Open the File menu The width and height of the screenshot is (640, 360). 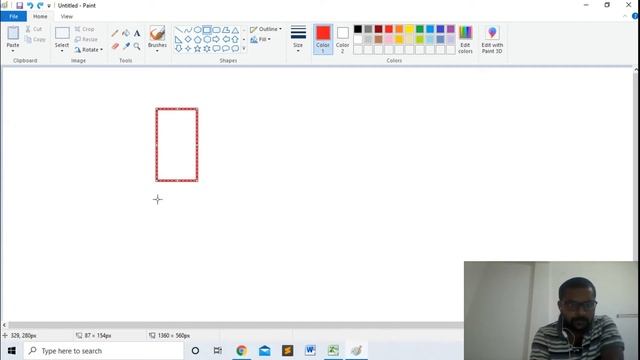[13, 16]
